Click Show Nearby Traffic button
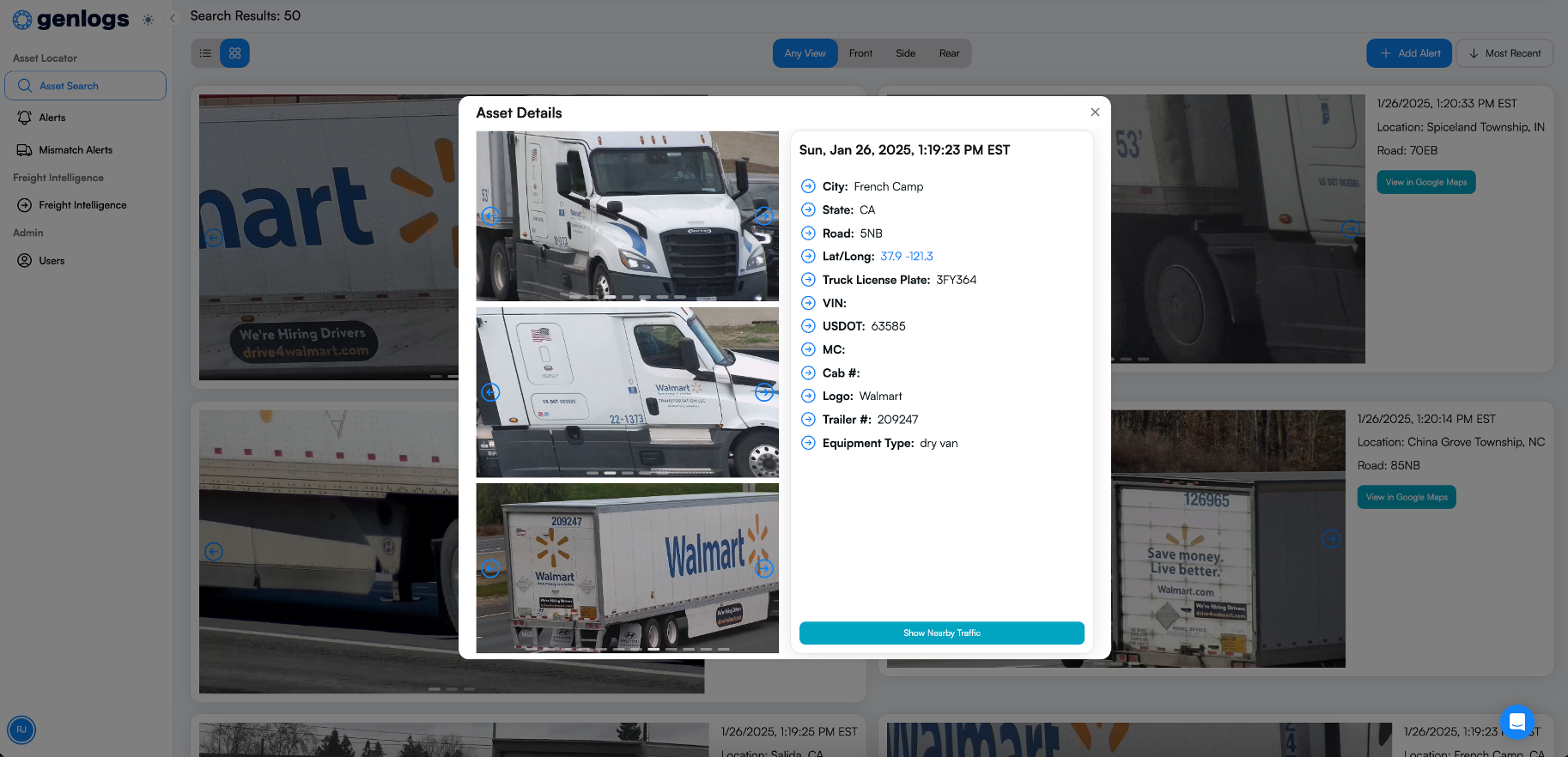1568x757 pixels. click(941, 633)
